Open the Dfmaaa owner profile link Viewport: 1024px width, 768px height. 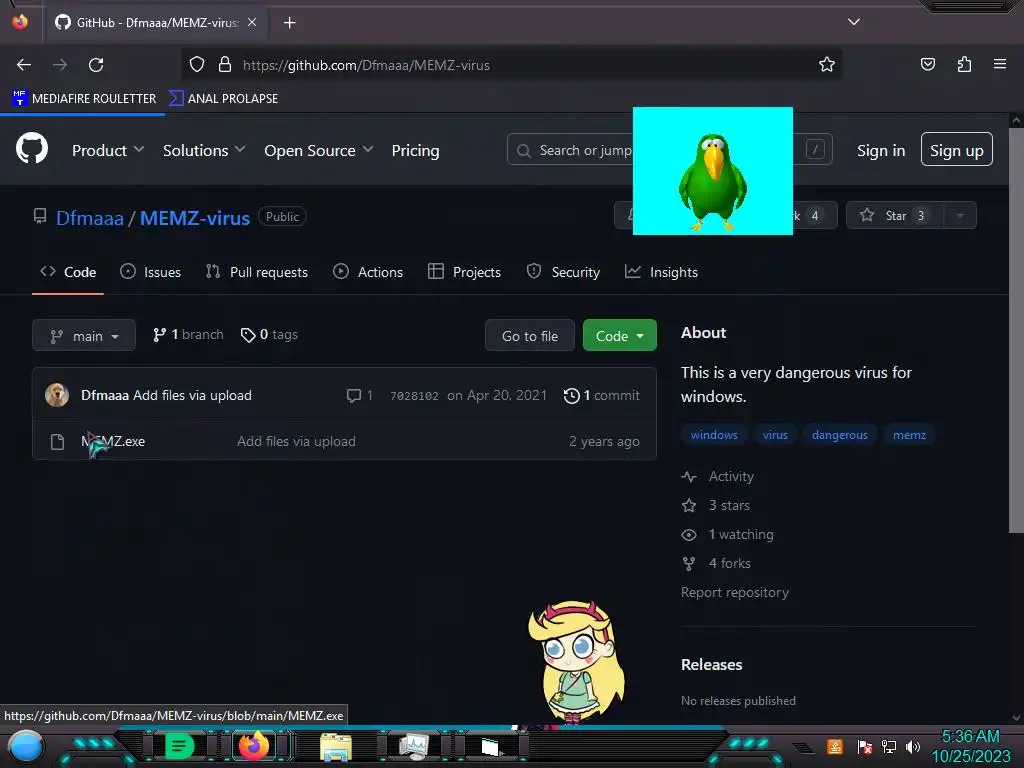click(x=89, y=218)
